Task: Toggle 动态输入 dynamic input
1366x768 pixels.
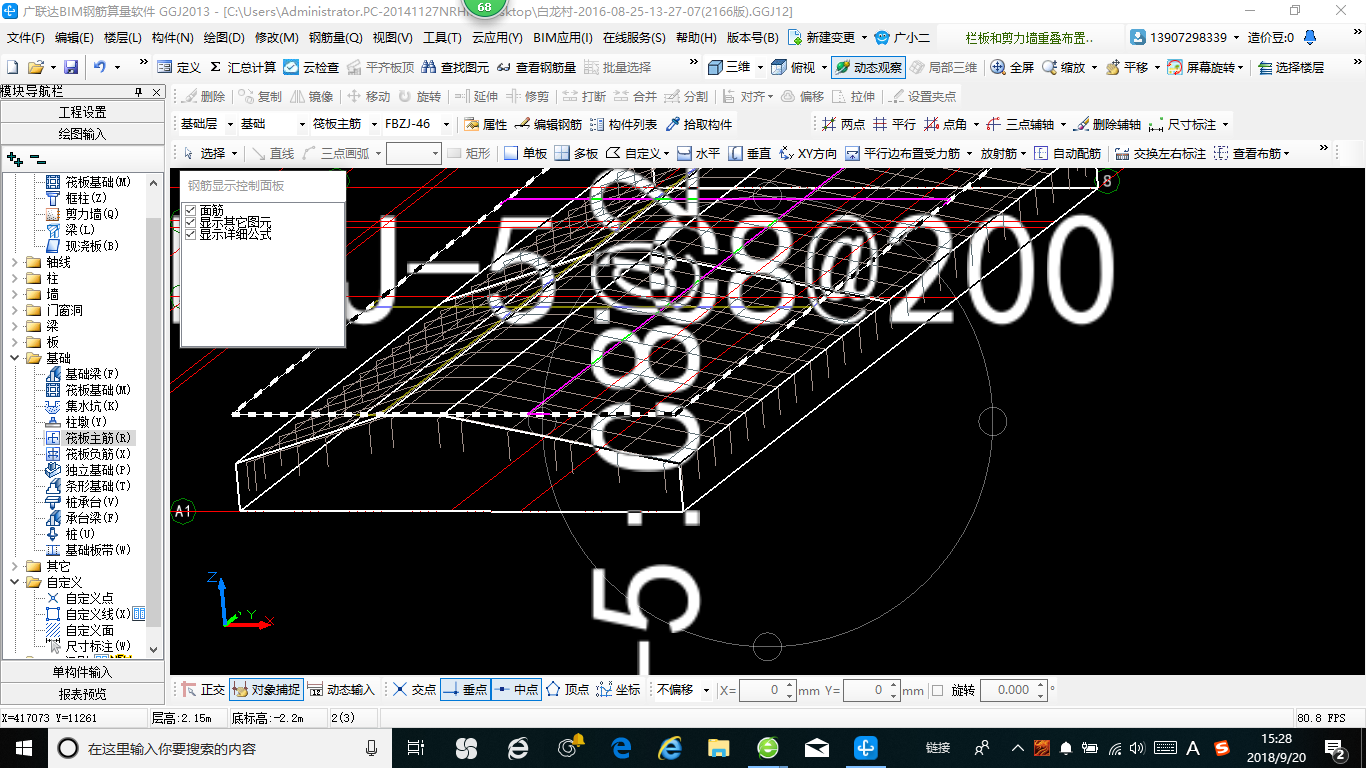Action: click(340, 690)
